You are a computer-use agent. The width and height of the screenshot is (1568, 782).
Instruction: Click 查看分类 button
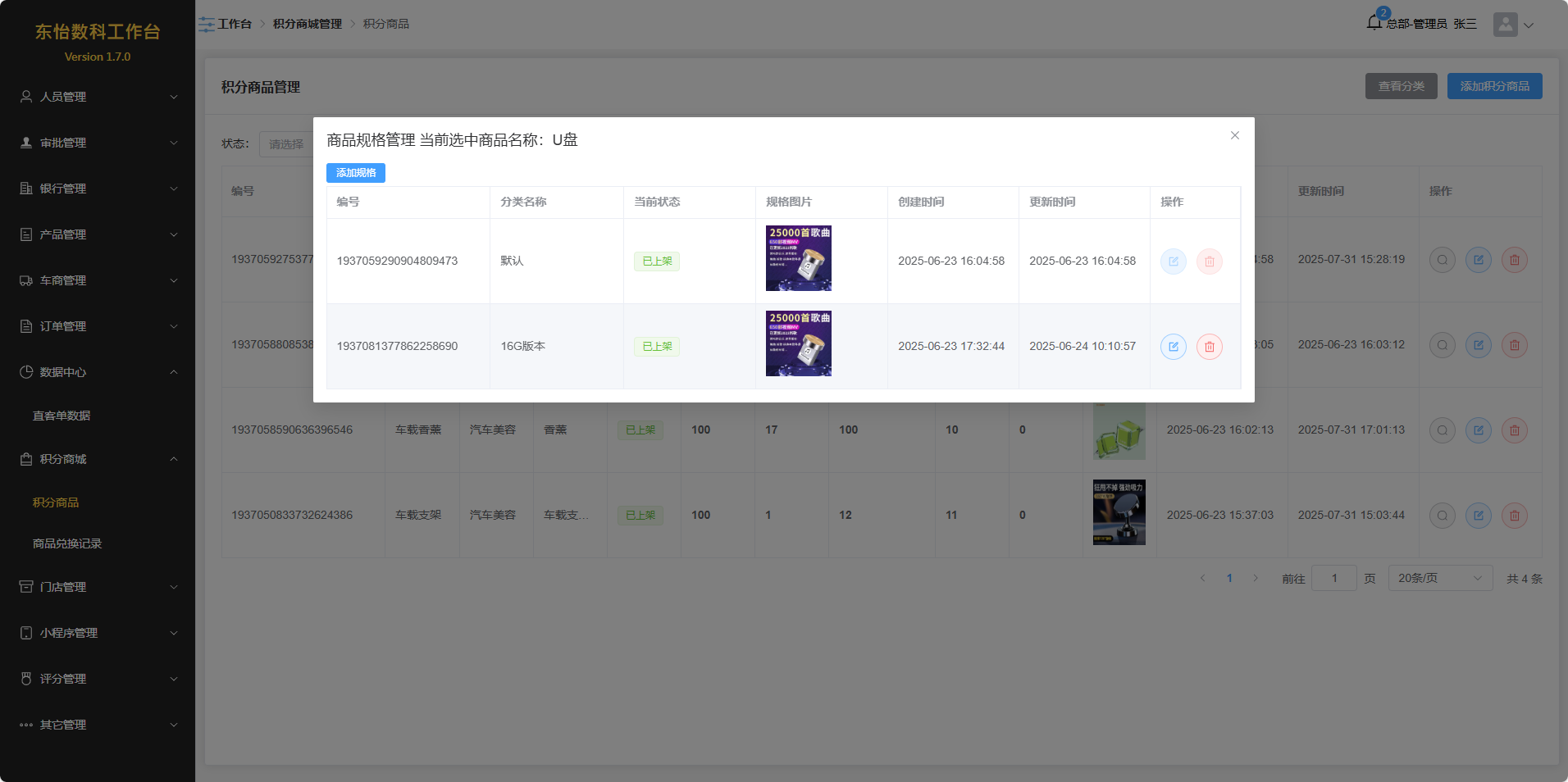(1401, 86)
